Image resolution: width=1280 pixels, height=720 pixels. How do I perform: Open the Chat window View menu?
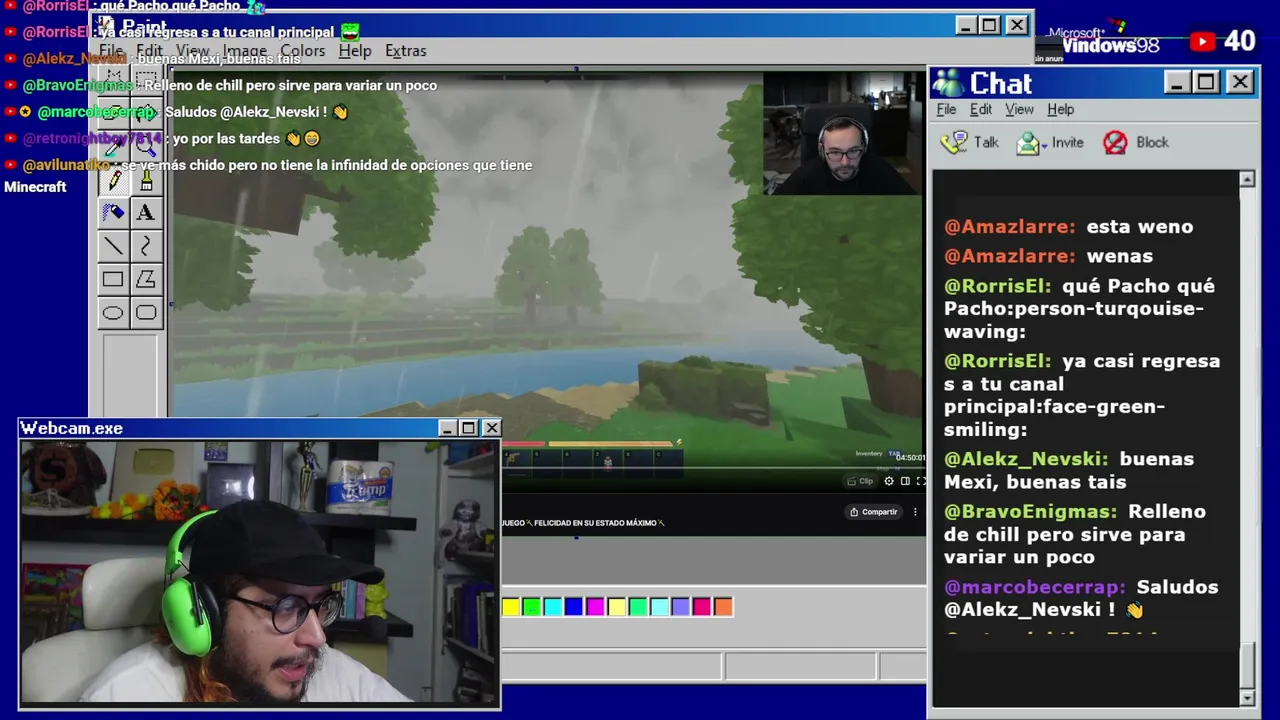[1019, 110]
